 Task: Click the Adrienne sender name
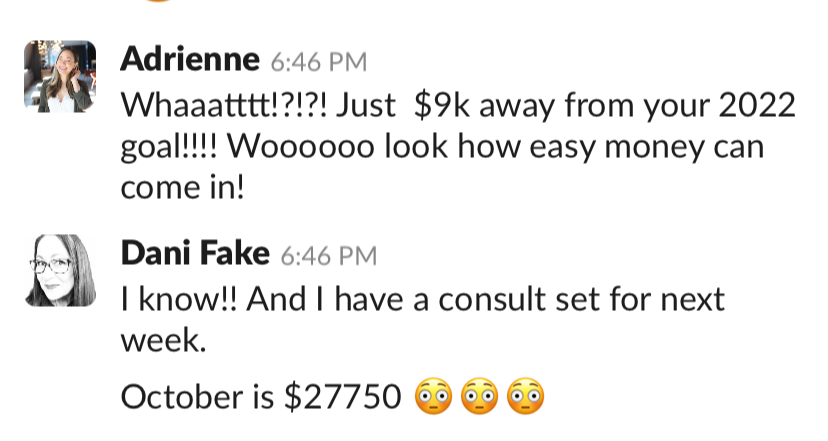tap(190, 61)
